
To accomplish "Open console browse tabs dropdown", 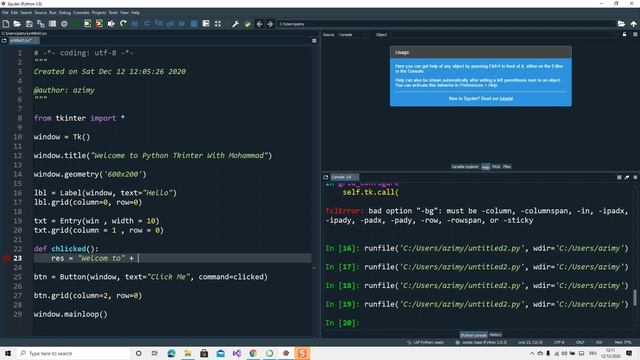I will 326,177.
